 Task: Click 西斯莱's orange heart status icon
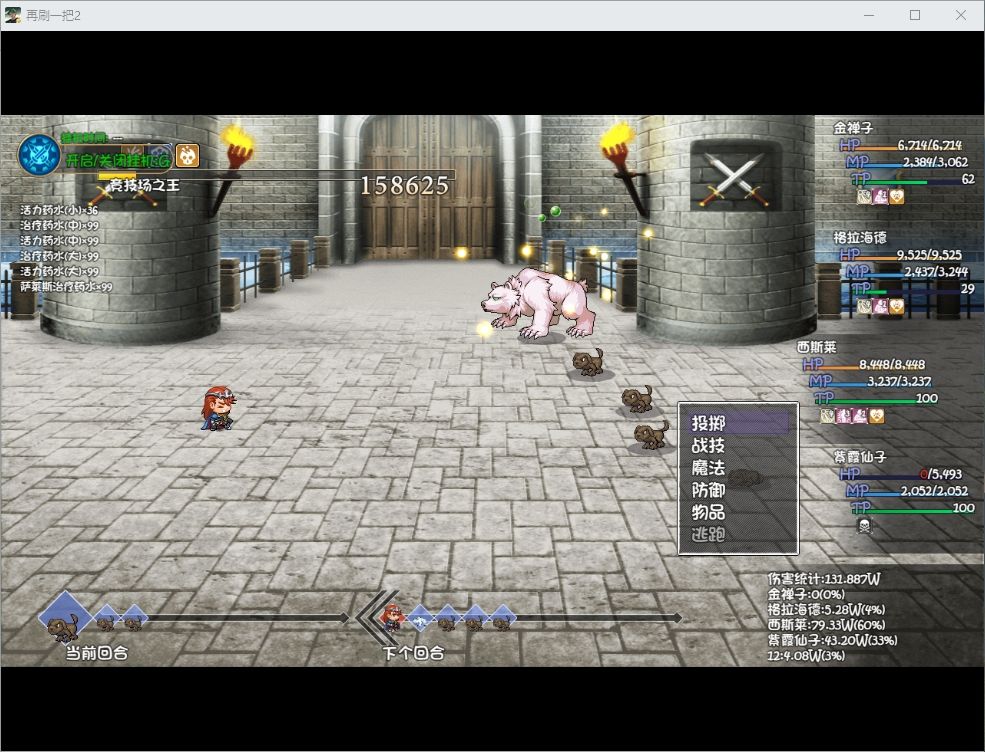tap(876, 415)
